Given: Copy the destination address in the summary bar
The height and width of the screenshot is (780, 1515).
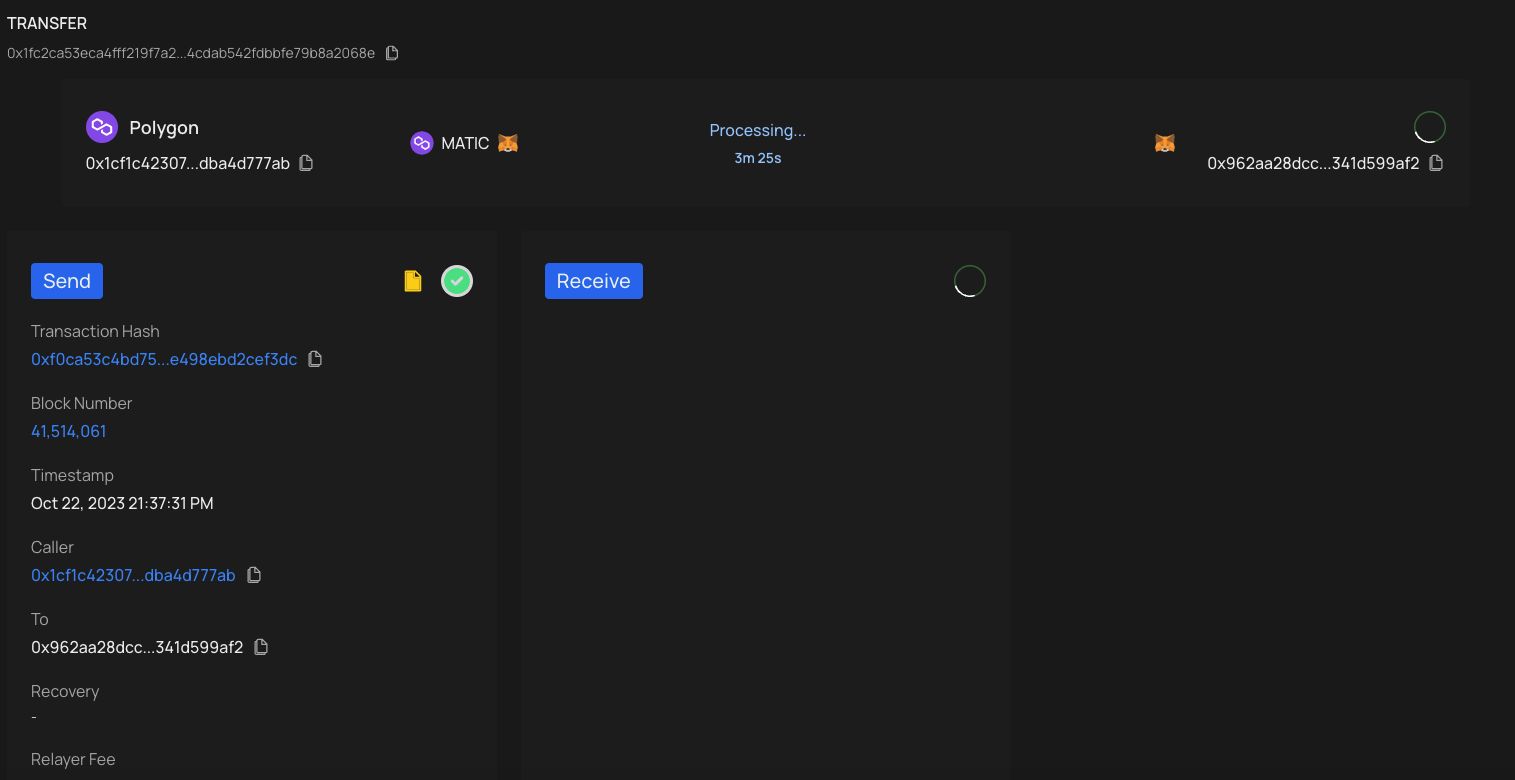Looking at the screenshot, I should point(1436,163).
